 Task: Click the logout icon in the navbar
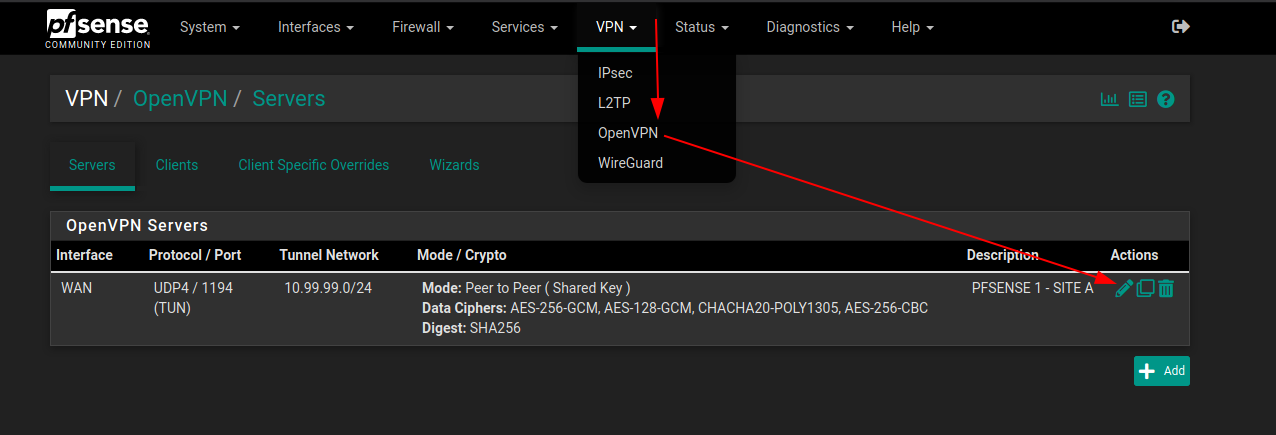1181,27
